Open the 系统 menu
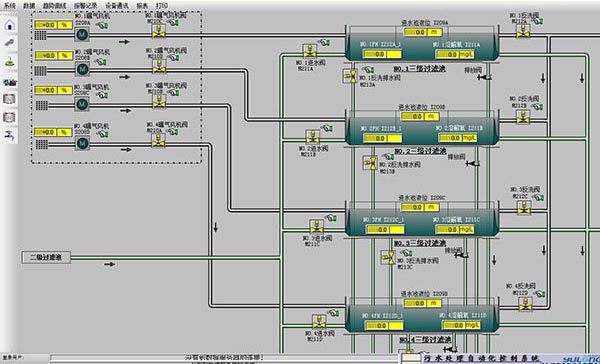 pos(10,6)
